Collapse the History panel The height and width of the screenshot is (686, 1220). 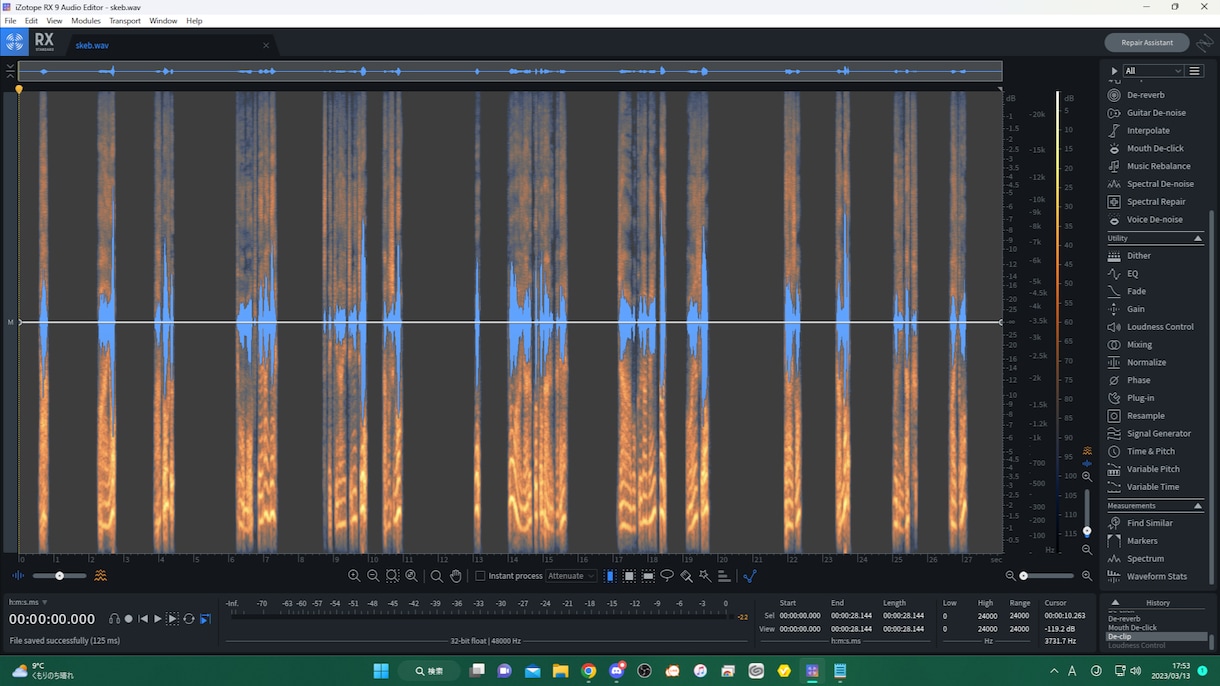tap(1115, 603)
